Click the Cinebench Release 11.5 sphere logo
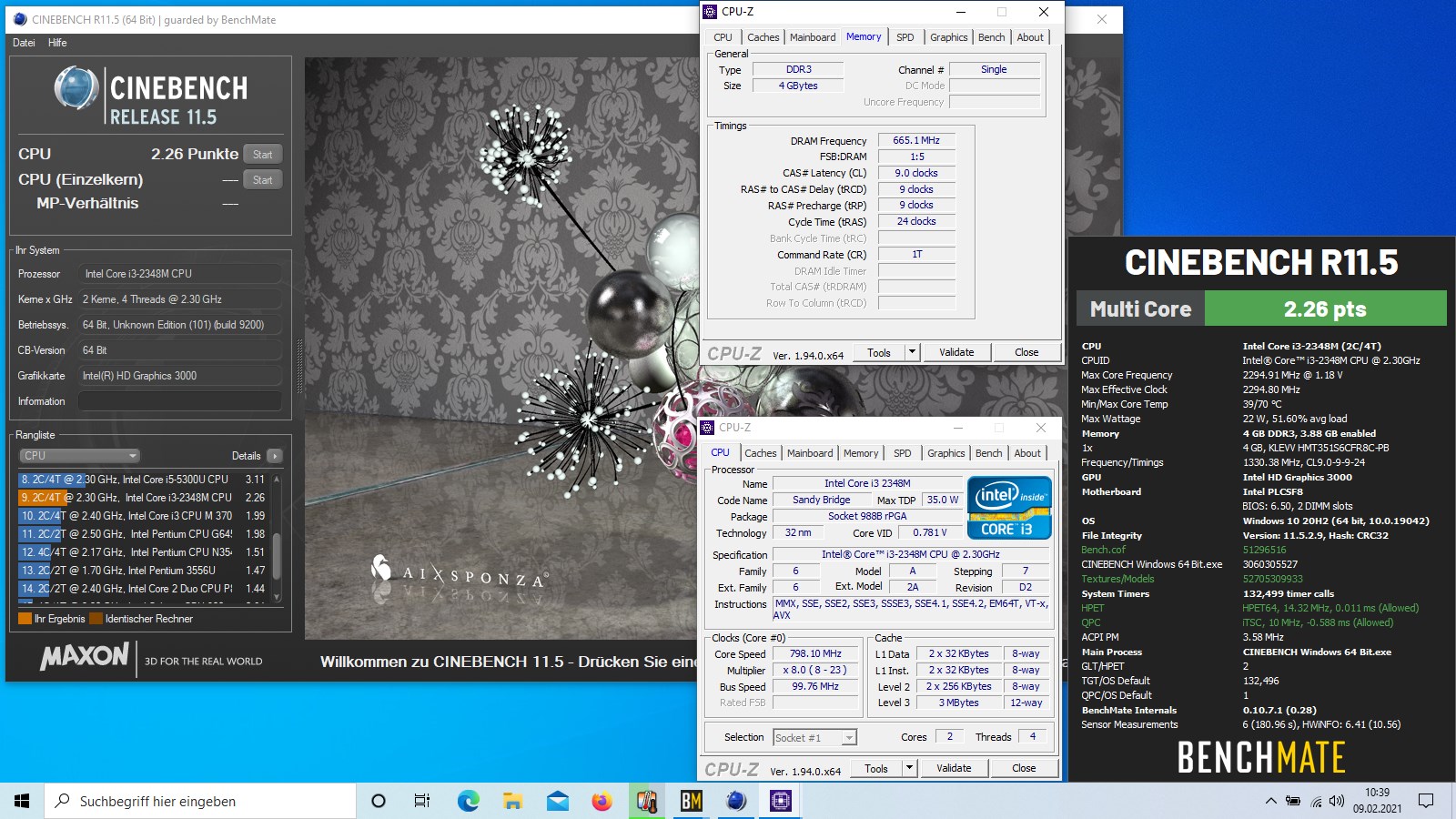Viewport: 1456px width, 819px height. click(76, 89)
